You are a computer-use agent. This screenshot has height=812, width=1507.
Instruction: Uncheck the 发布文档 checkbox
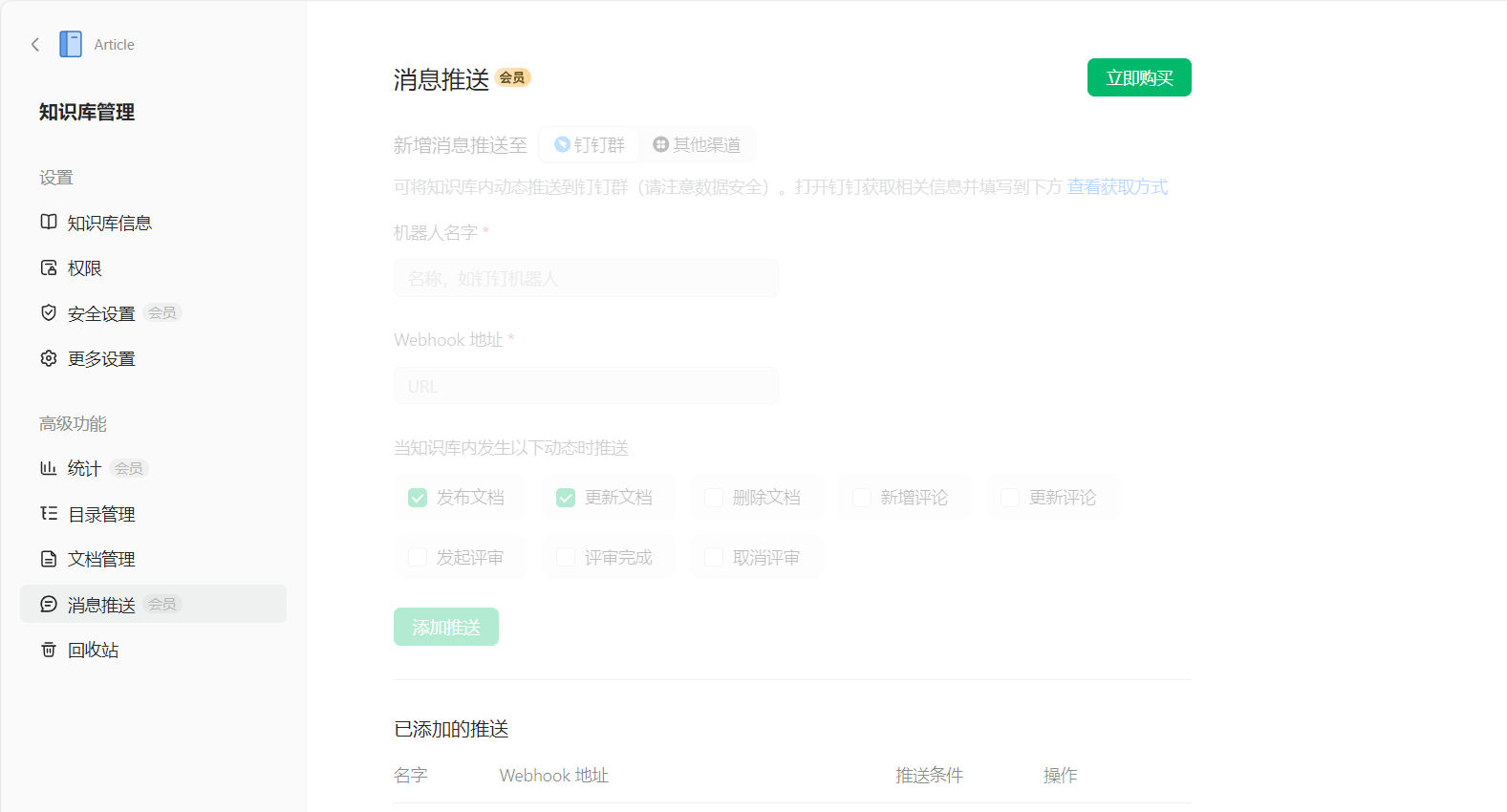[x=418, y=498]
